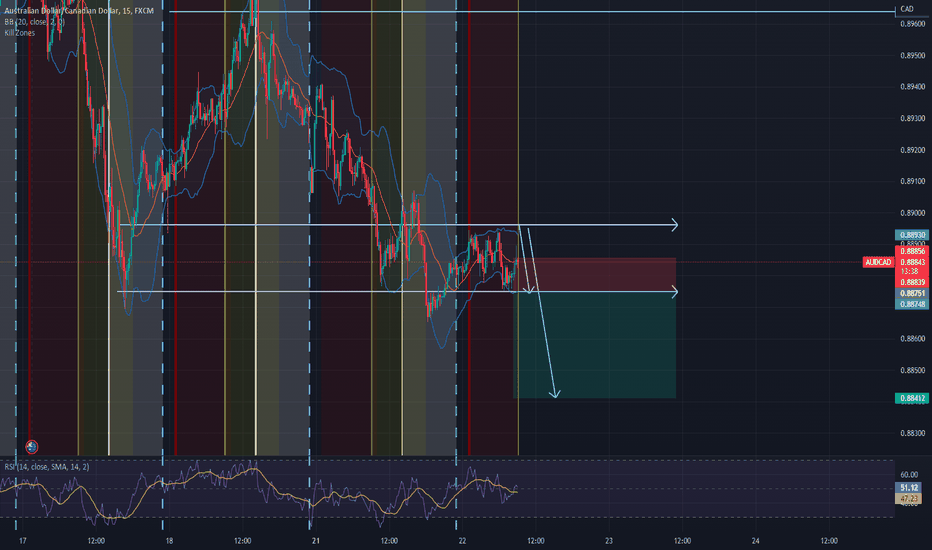Click the red 0.88839 price tag
Image resolution: width=932 pixels, height=550 pixels.
[x=912, y=282]
